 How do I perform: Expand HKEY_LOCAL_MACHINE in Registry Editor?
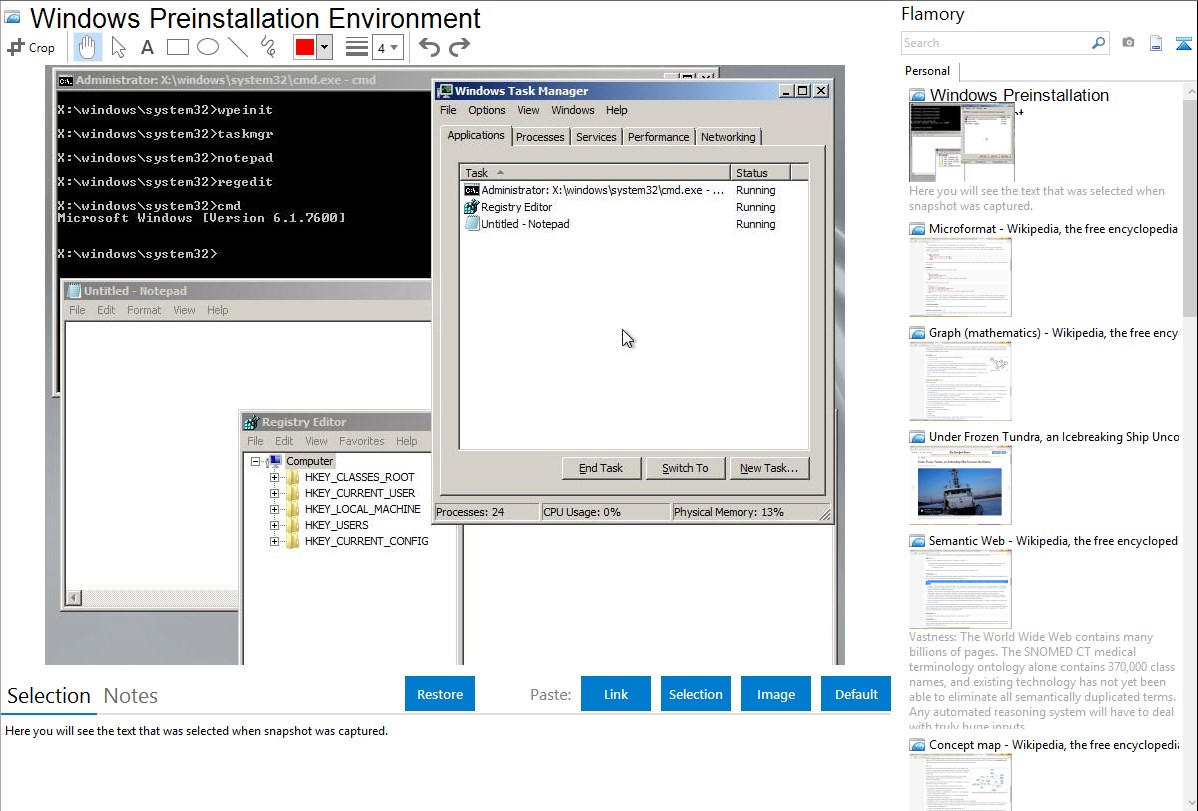(x=274, y=509)
